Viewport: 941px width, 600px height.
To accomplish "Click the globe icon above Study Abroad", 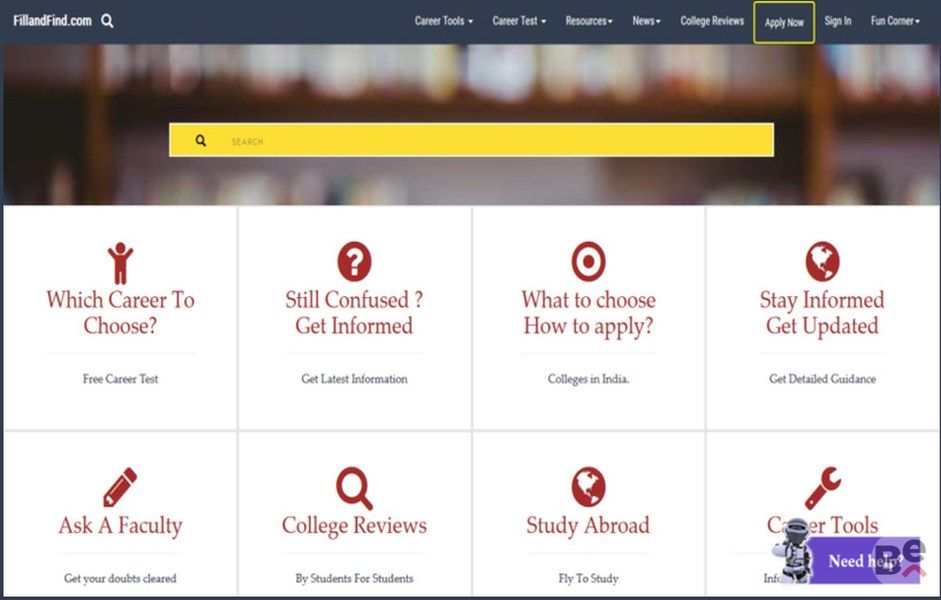I will tap(588, 488).
